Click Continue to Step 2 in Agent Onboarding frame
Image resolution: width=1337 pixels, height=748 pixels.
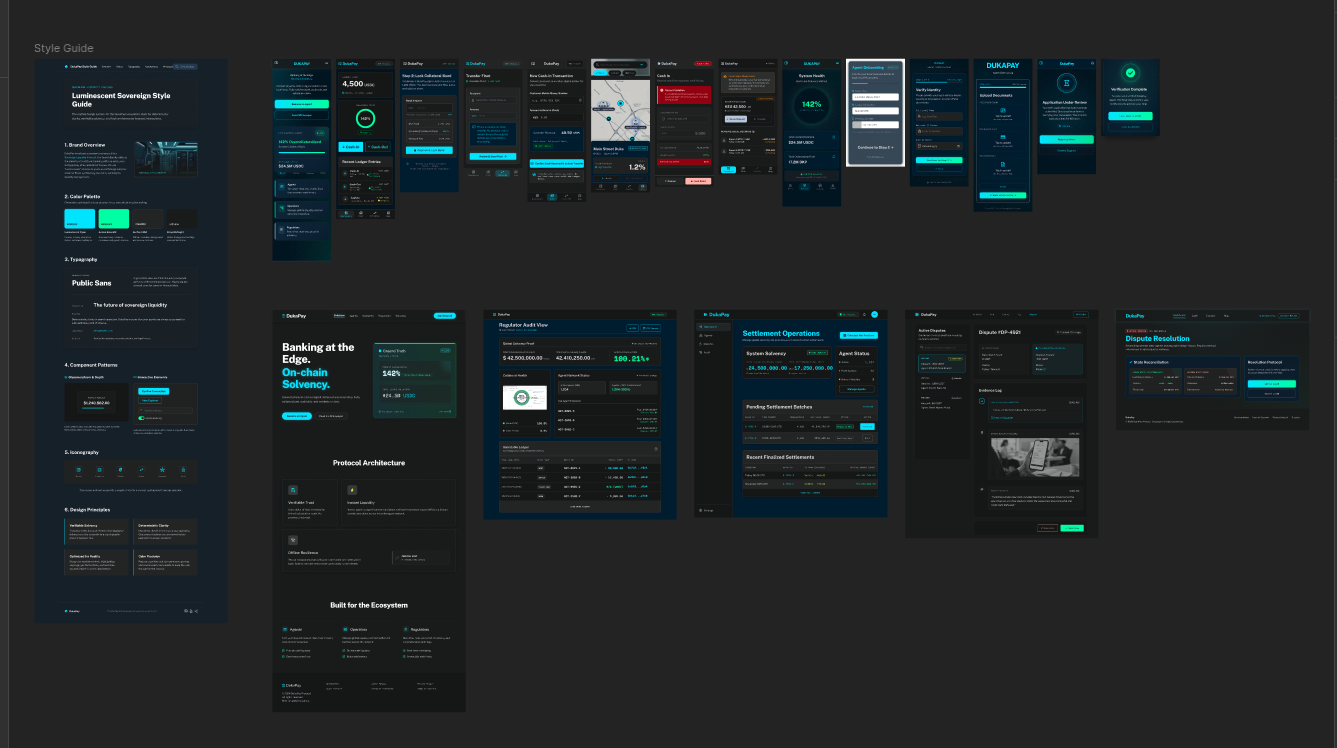(875, 147)
